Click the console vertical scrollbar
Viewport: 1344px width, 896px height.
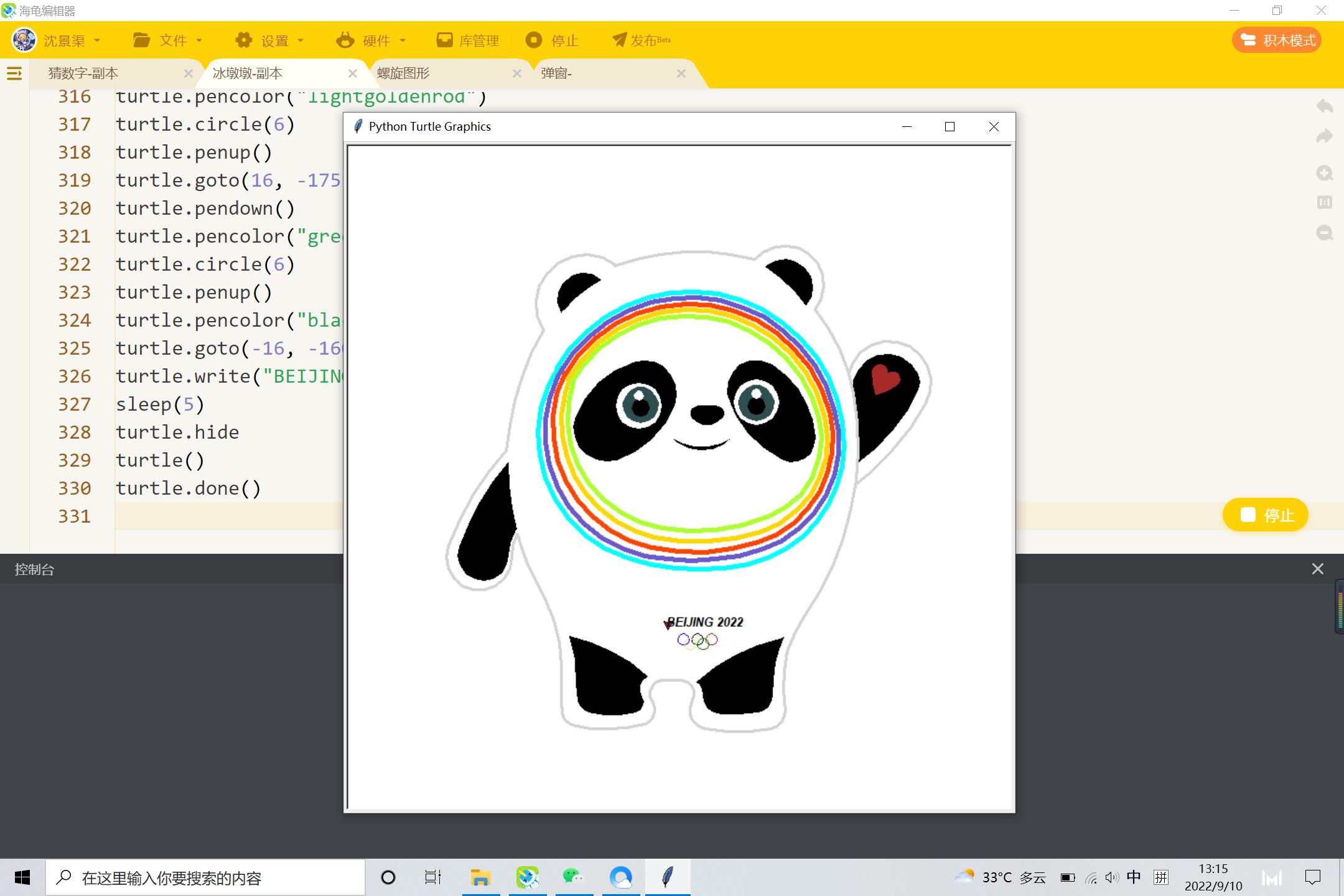1340,606
